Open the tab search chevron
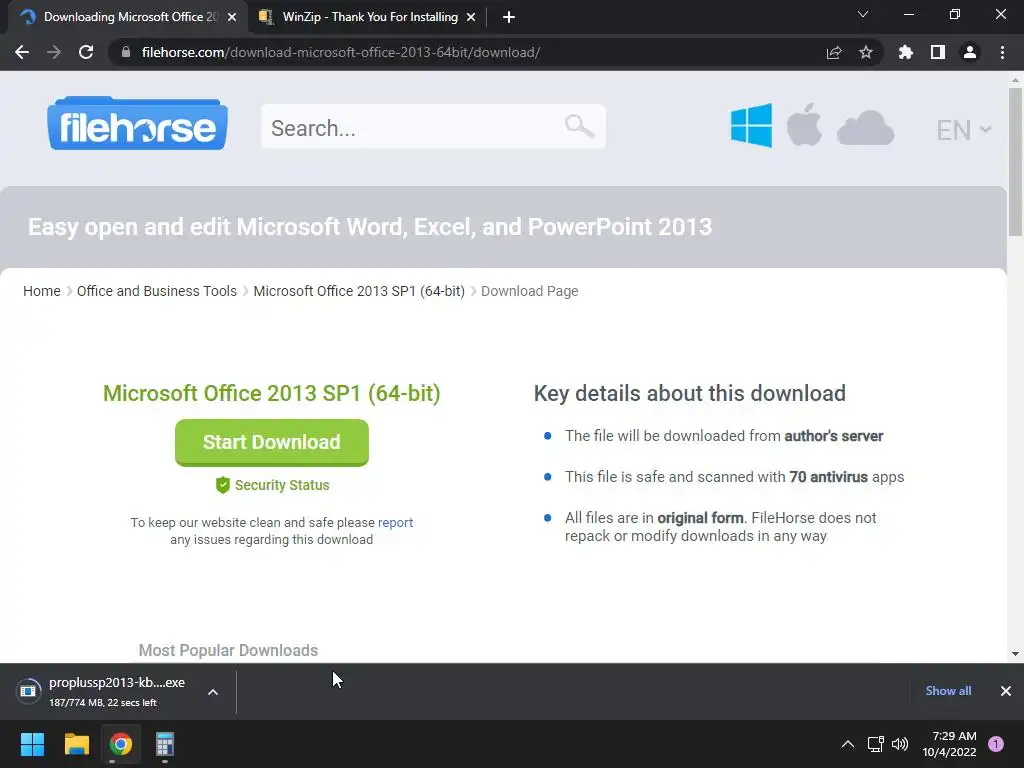This screenshot has width=1024, height=768. pos(863,14)
